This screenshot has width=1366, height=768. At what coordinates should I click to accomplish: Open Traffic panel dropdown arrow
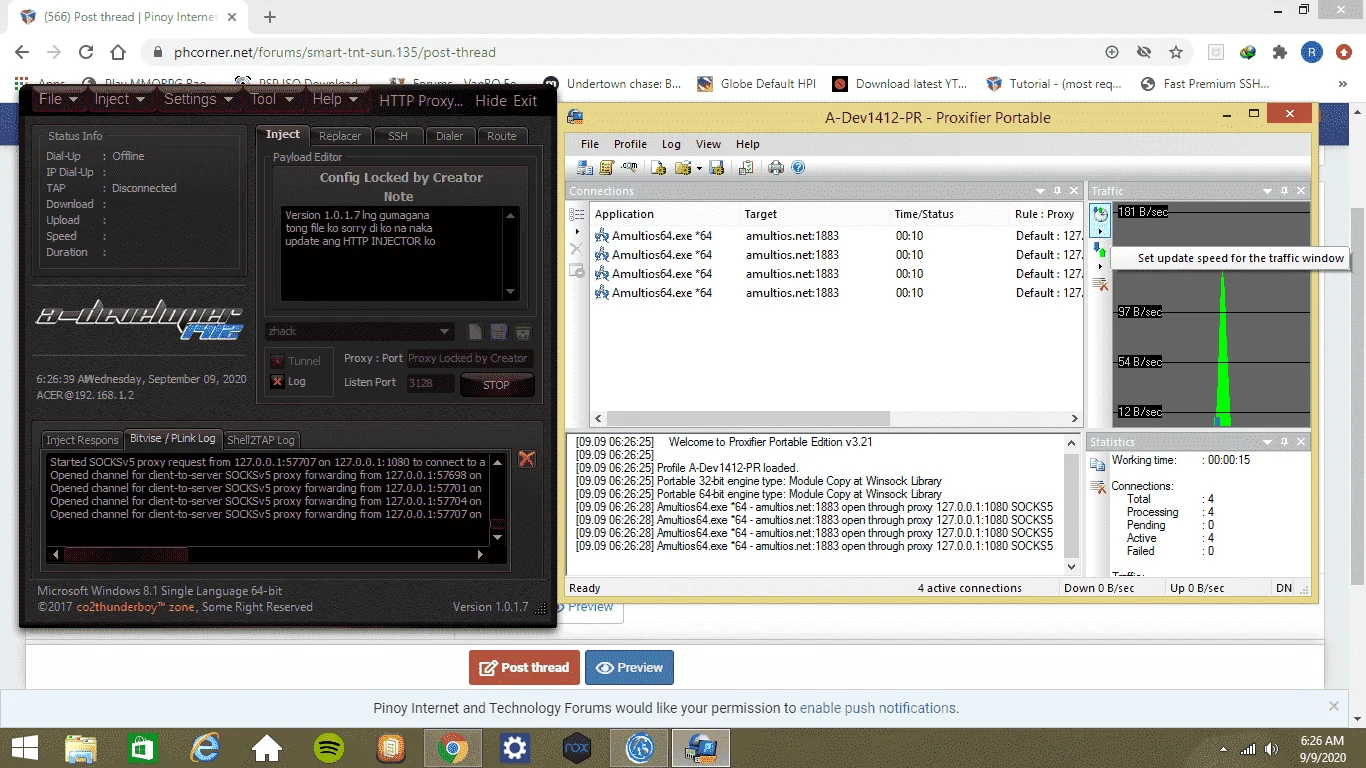pos(1268,191)
